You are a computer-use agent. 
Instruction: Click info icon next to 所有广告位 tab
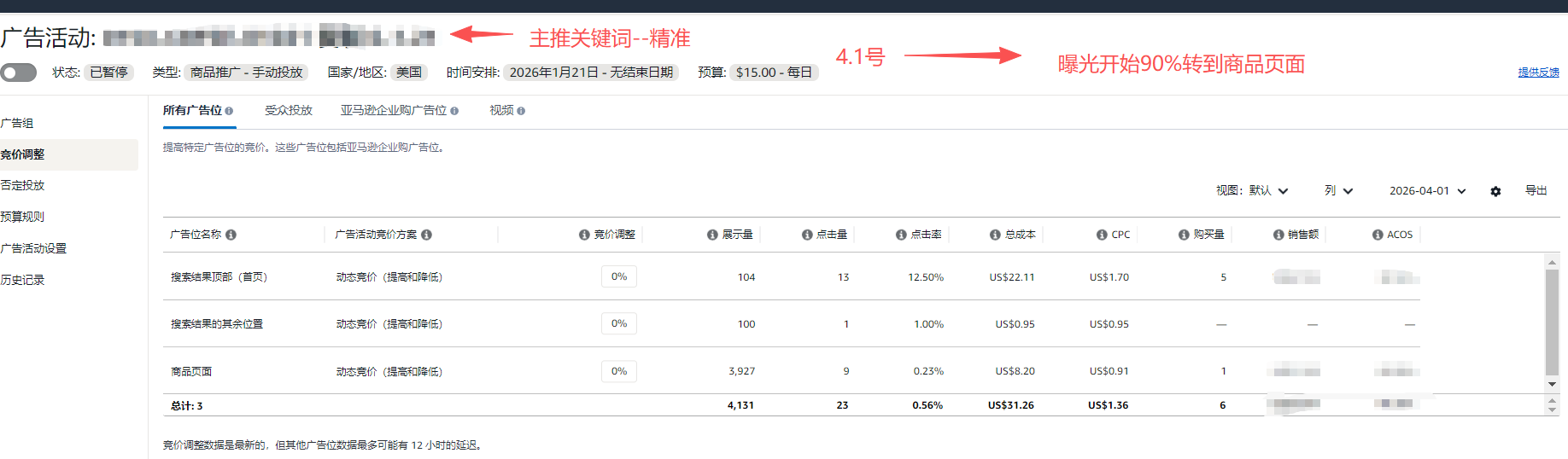pyautogui.click(x=229, y=111)
